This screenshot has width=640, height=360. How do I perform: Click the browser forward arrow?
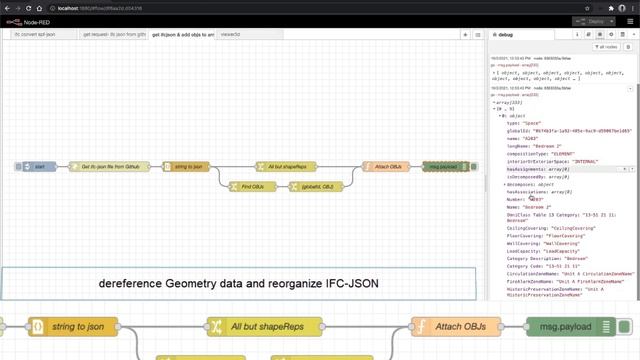[x=18, y=8]
